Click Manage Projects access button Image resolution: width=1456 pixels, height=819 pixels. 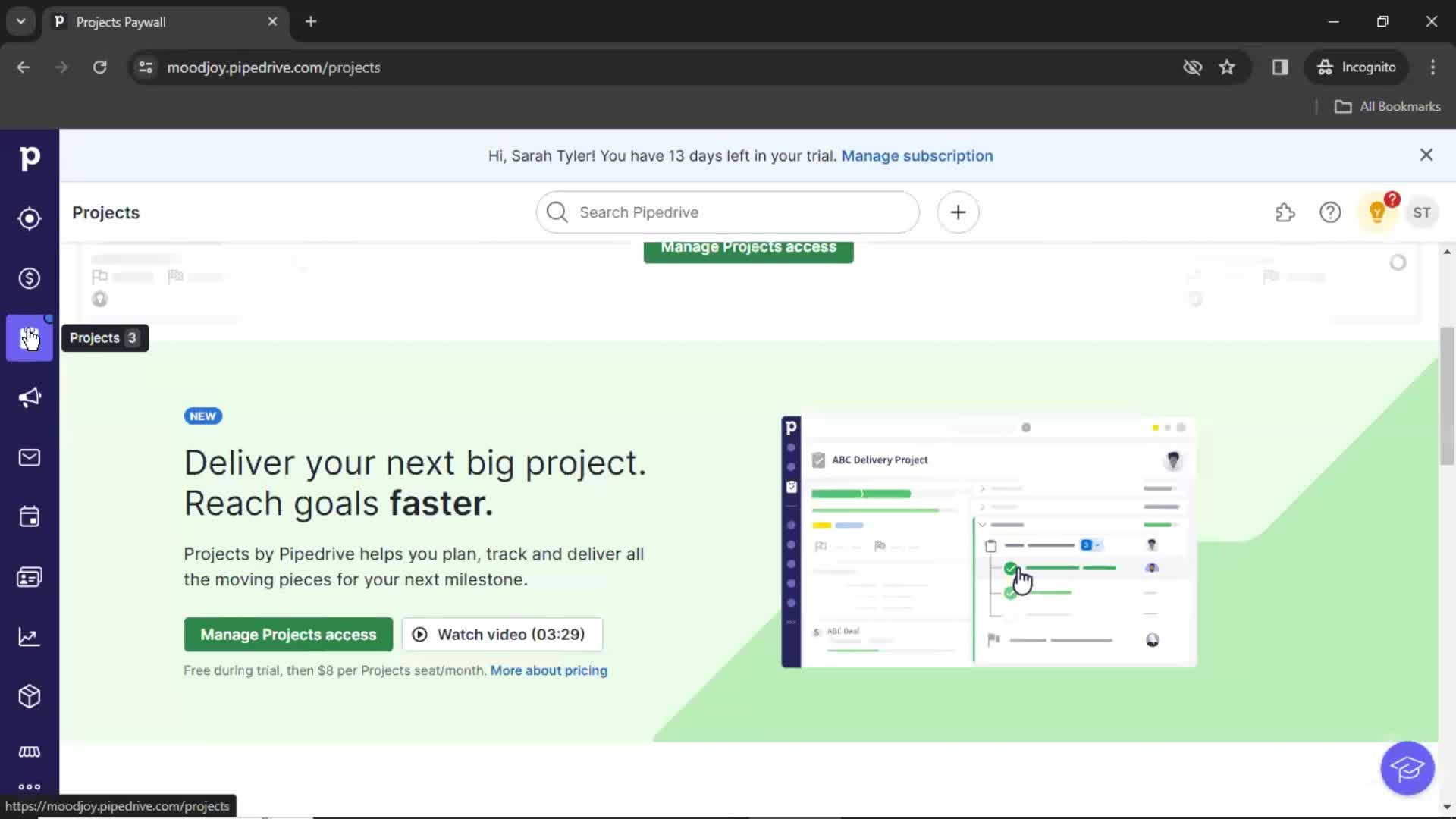click(288, 634)
